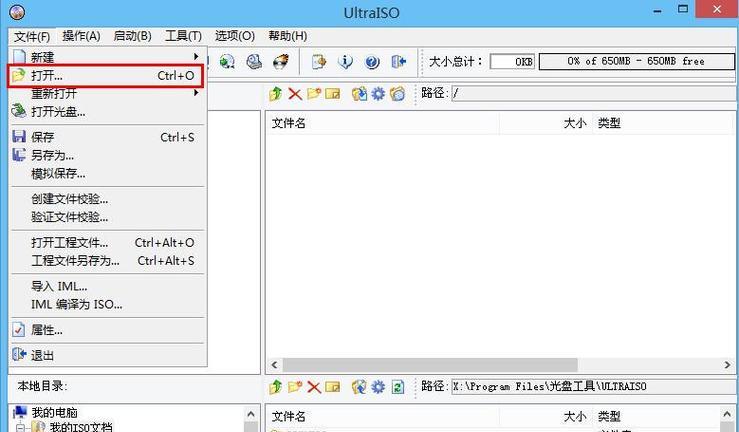
Task: Click the refresh icon in local pane toolbar
Action: 398,387
